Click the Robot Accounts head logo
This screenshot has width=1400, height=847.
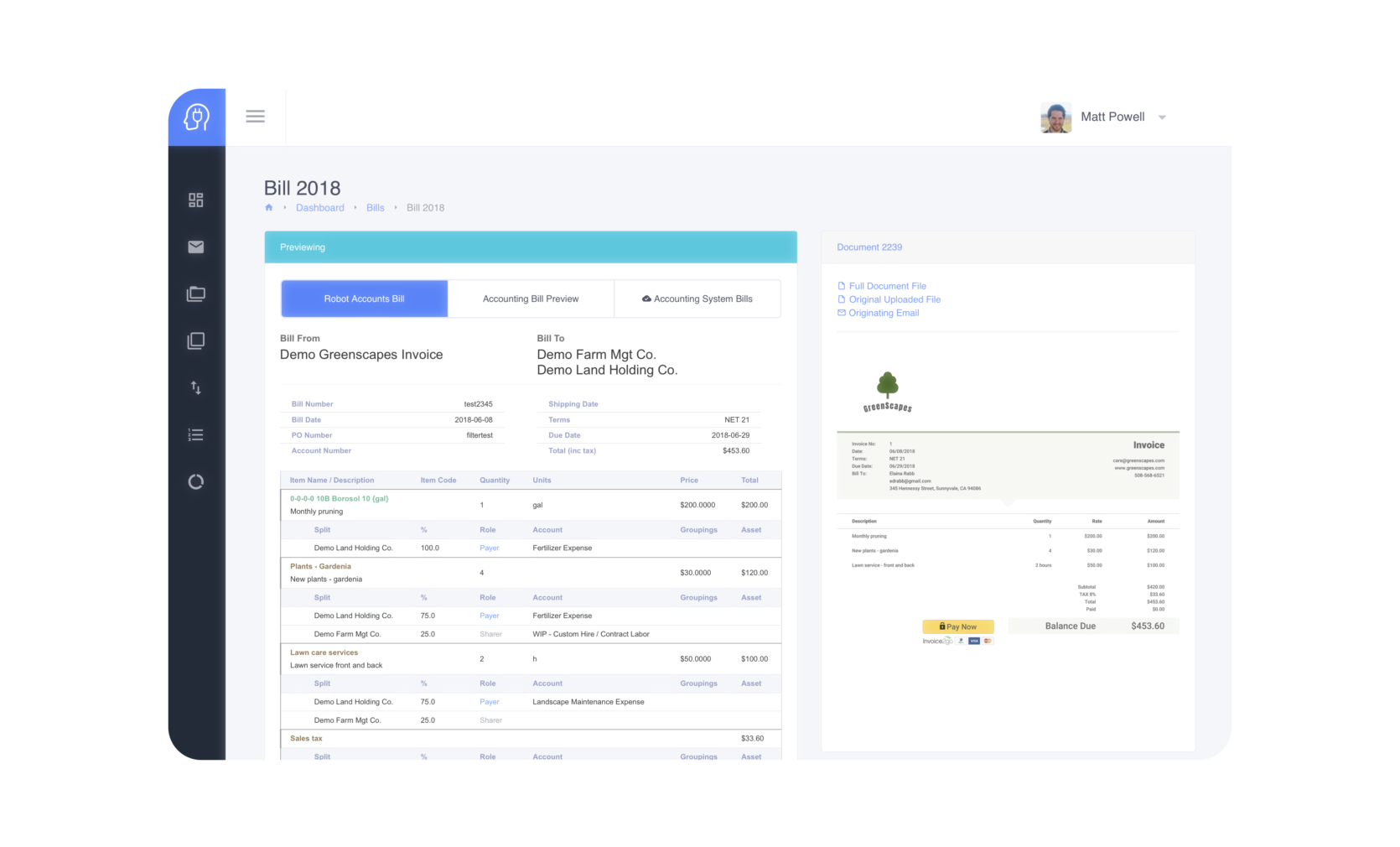(x=196, y=117)
